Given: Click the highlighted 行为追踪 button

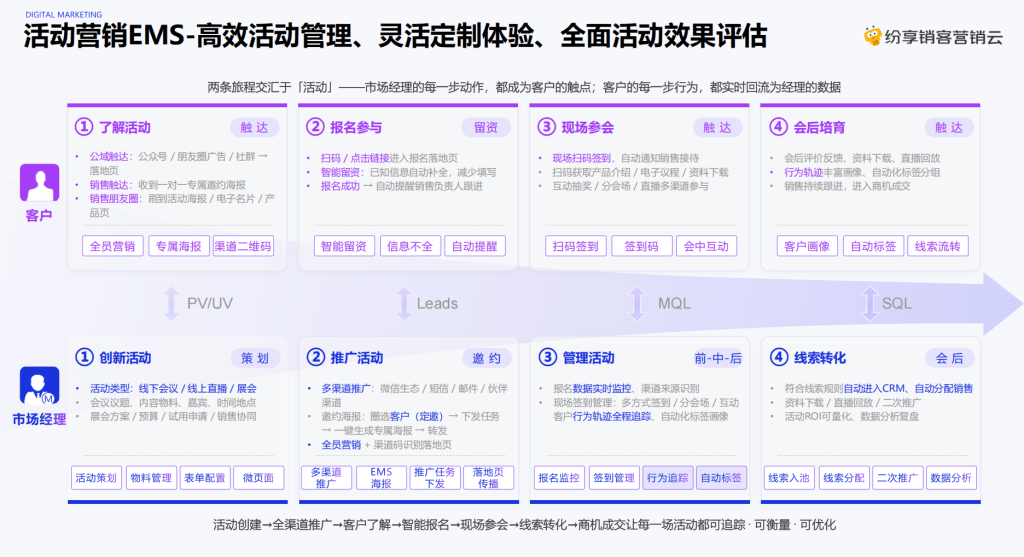Looking at the screenshot, I should point(667,478).
